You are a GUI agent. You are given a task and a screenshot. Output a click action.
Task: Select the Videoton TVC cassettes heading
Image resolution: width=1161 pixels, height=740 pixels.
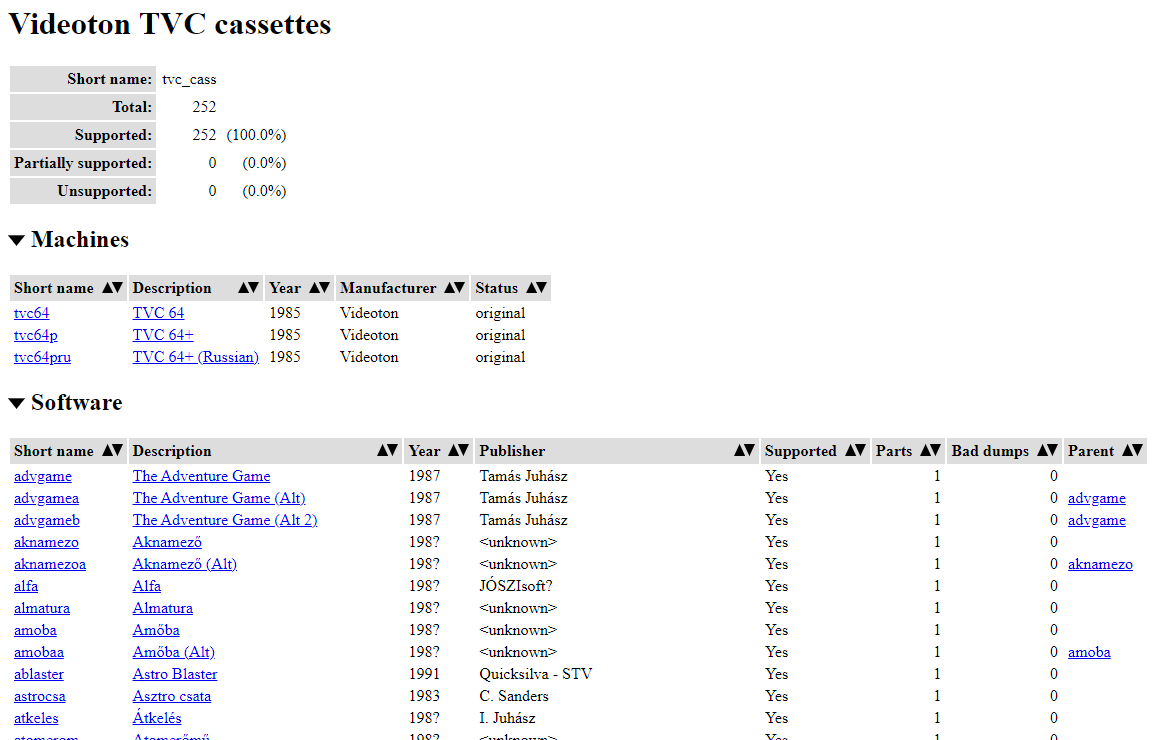tap(170, 24)
